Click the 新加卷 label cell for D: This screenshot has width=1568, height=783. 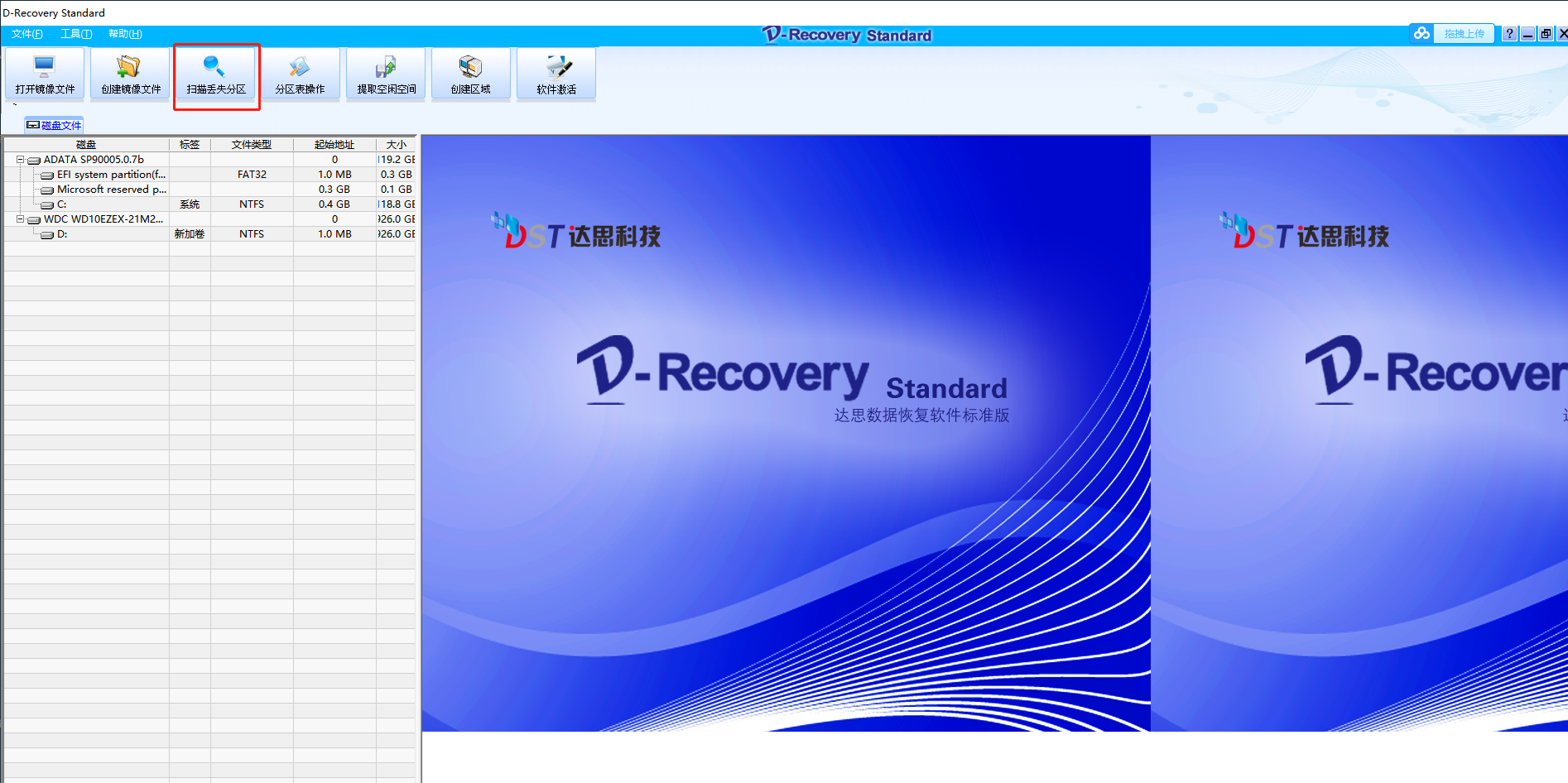pyautogui.click(x=190, y=234)
